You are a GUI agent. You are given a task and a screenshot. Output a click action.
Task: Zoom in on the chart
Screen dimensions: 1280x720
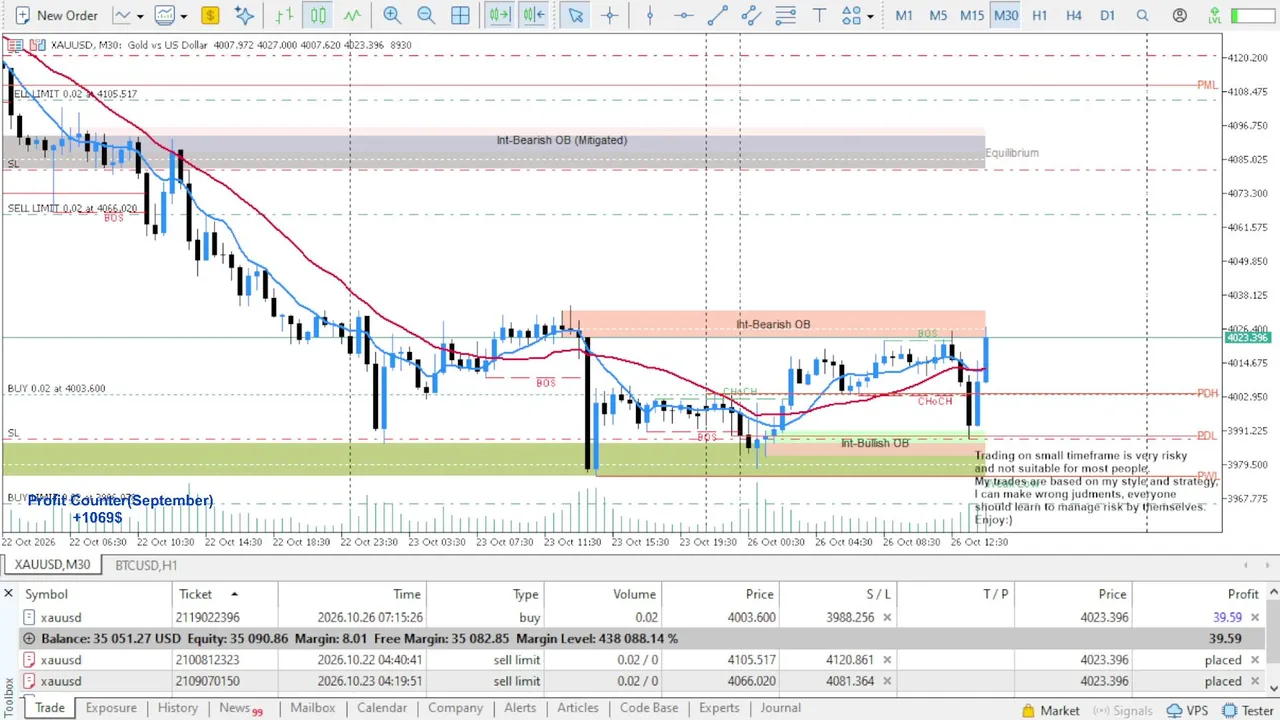pos(392,15)
